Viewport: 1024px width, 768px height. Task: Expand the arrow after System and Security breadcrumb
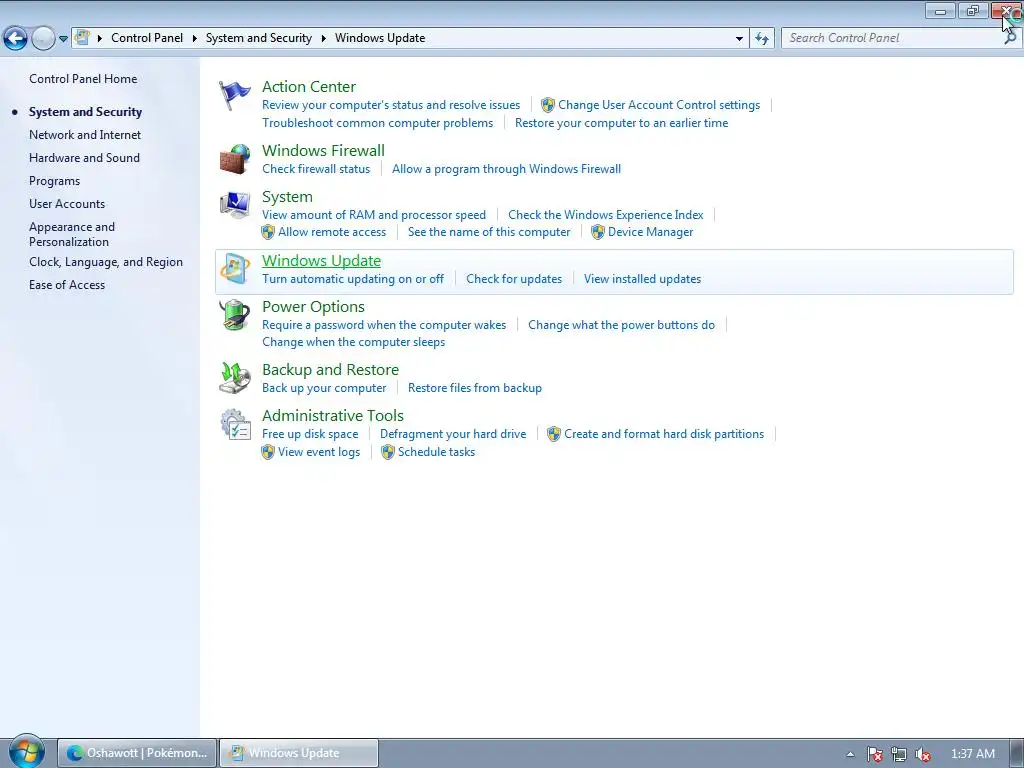tap(323, 38)
